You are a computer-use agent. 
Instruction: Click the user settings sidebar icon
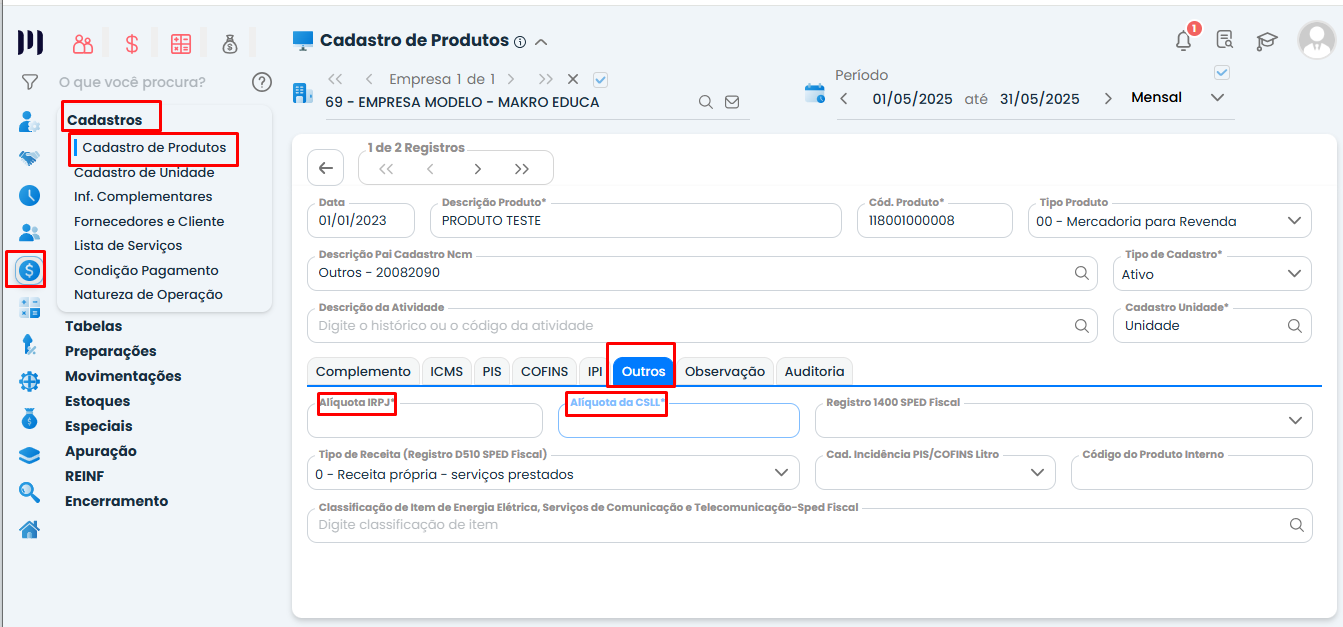30,123
